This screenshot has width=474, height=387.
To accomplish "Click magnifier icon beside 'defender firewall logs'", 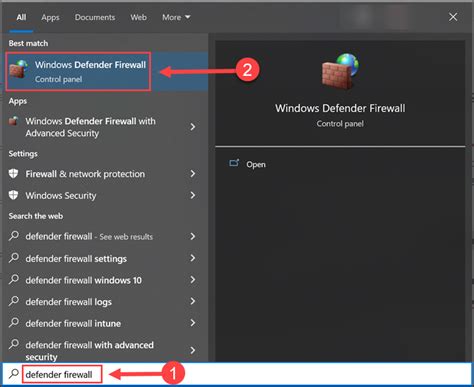I will click(14, 301).
